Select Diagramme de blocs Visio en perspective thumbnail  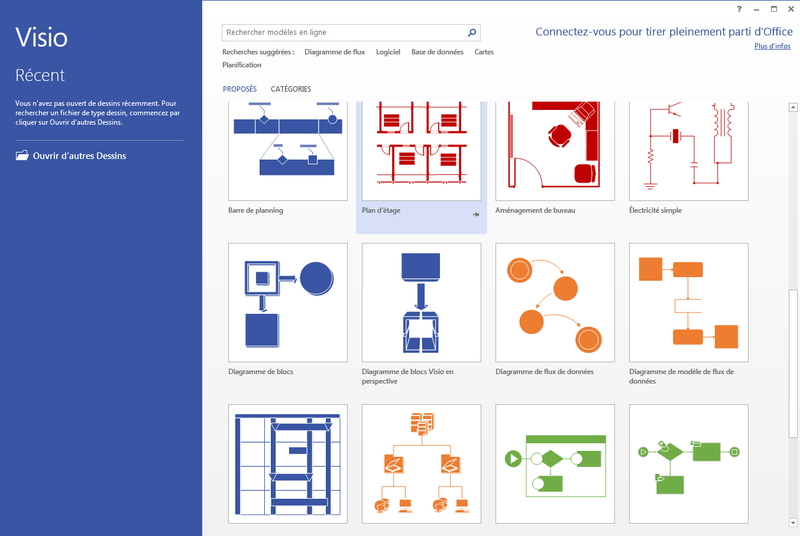click(421, 302)
